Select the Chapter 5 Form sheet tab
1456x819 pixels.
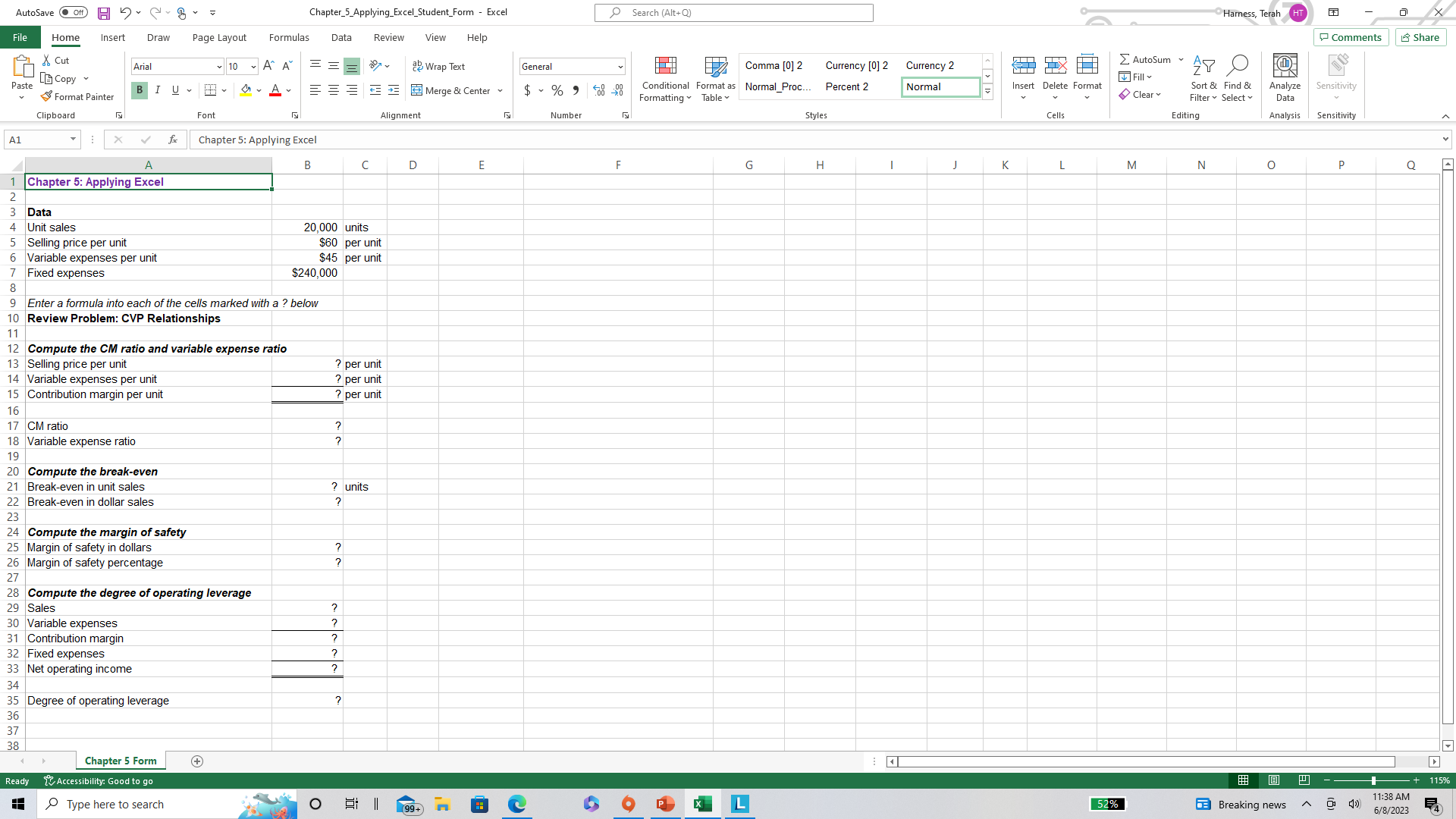pyautogui.click(x=120, y=761)
